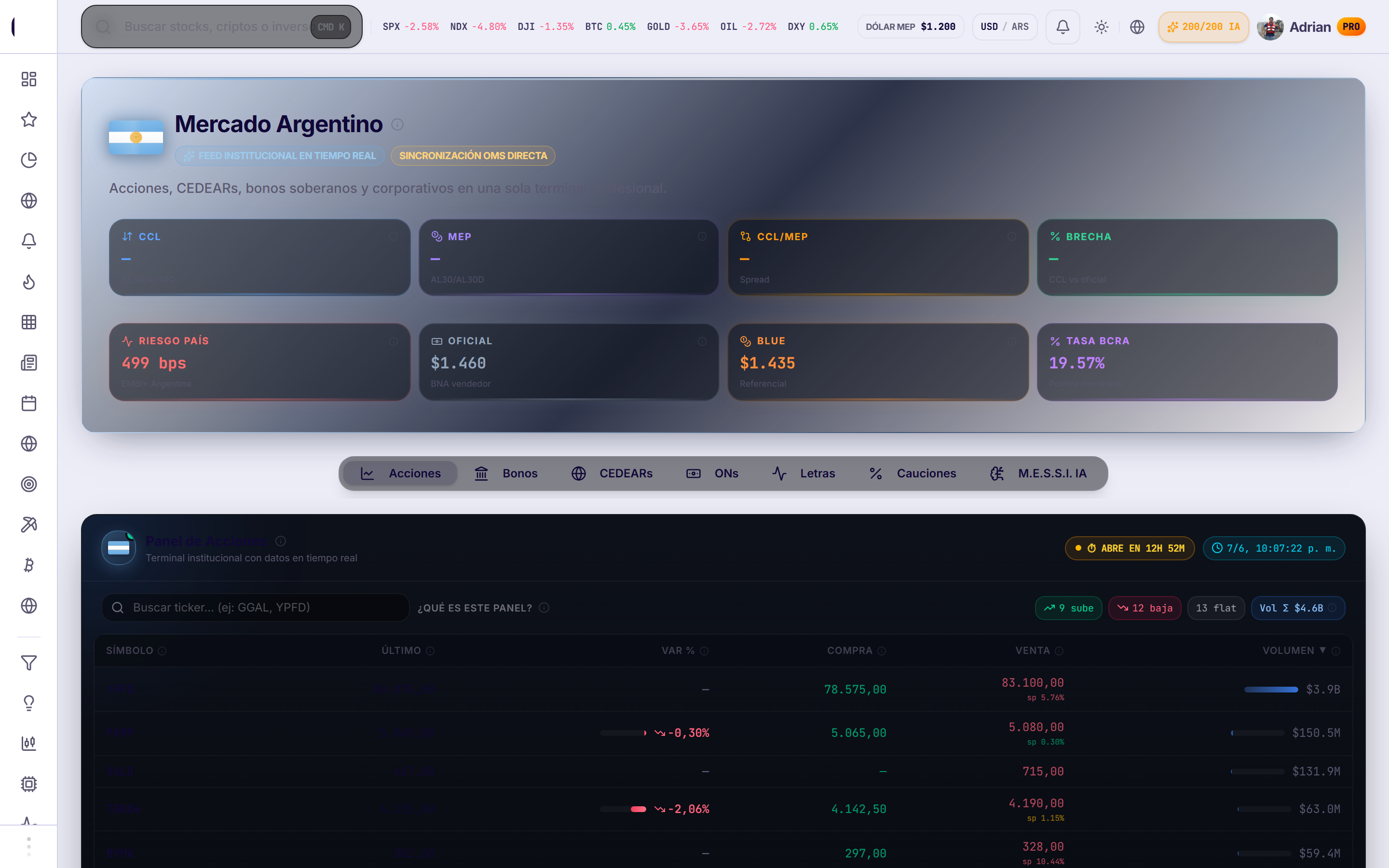1389x868 pixels.
Task: Open the language globe in top bar
Action: 1136,27
